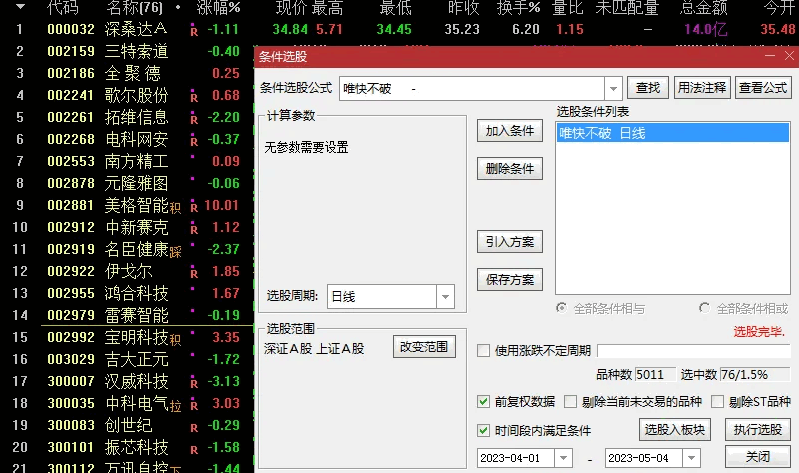This screenshot has height=473, width=799.
Task: Uncheck 时间段内满足条件 checkbox
Action: coord(483,431)
